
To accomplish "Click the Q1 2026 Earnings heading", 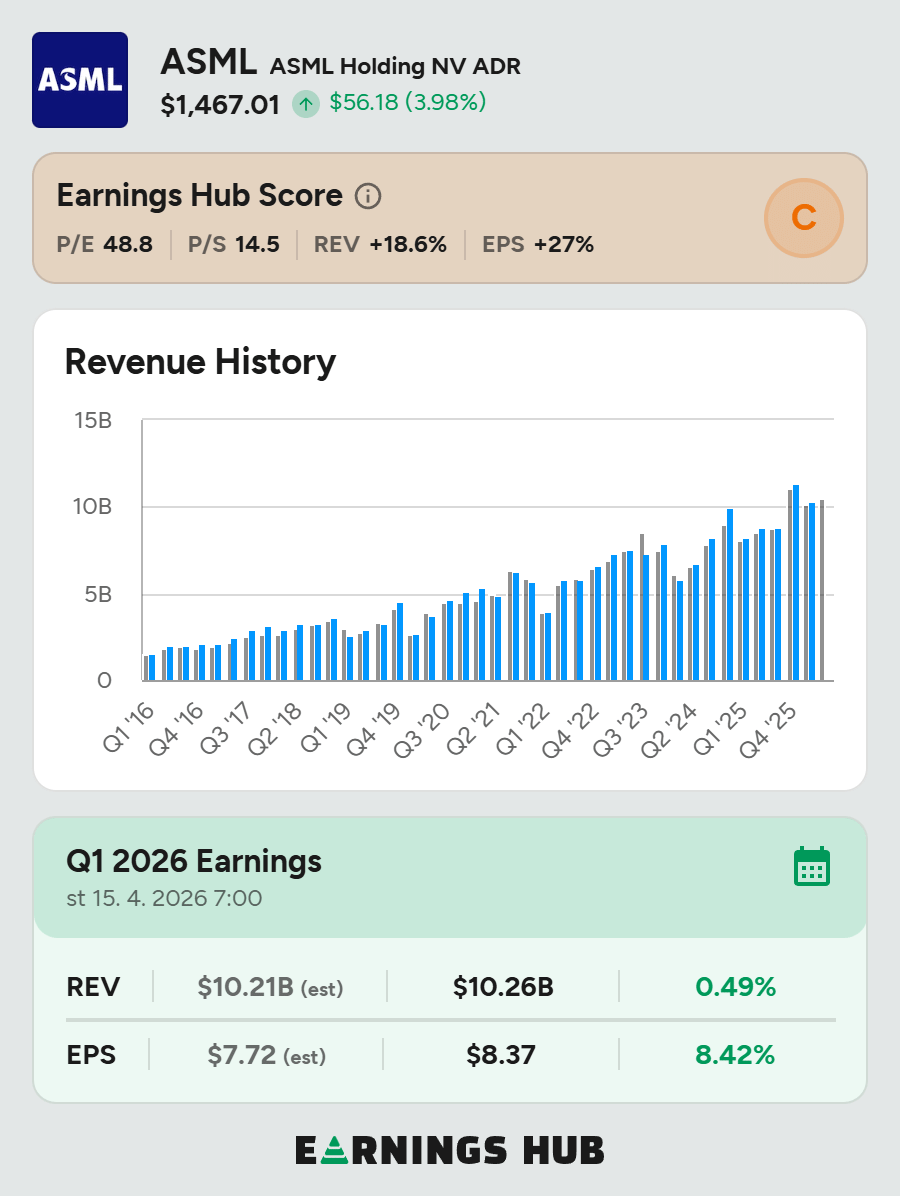I will (x=194, y=861).
